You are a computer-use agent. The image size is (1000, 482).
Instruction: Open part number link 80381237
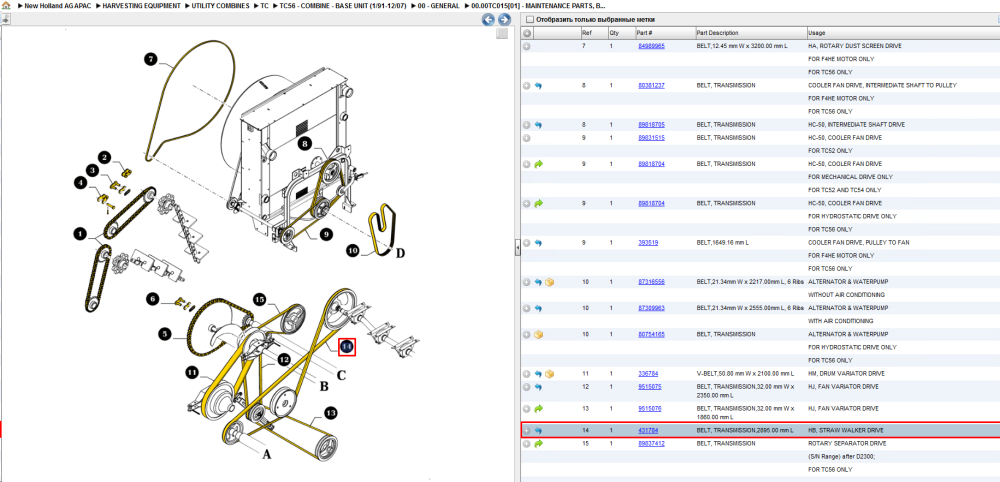tap(652, 85)
